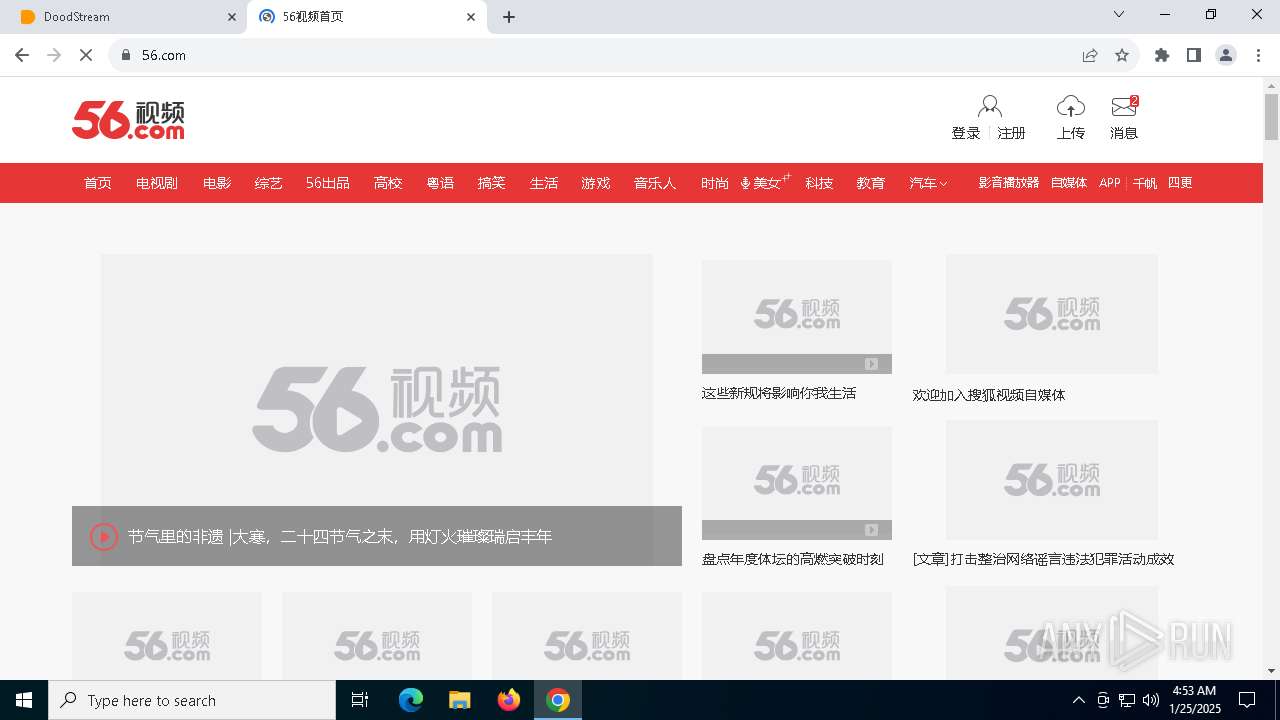
Task: Toggle the Chrome side panel
Action: [1194, 55]
